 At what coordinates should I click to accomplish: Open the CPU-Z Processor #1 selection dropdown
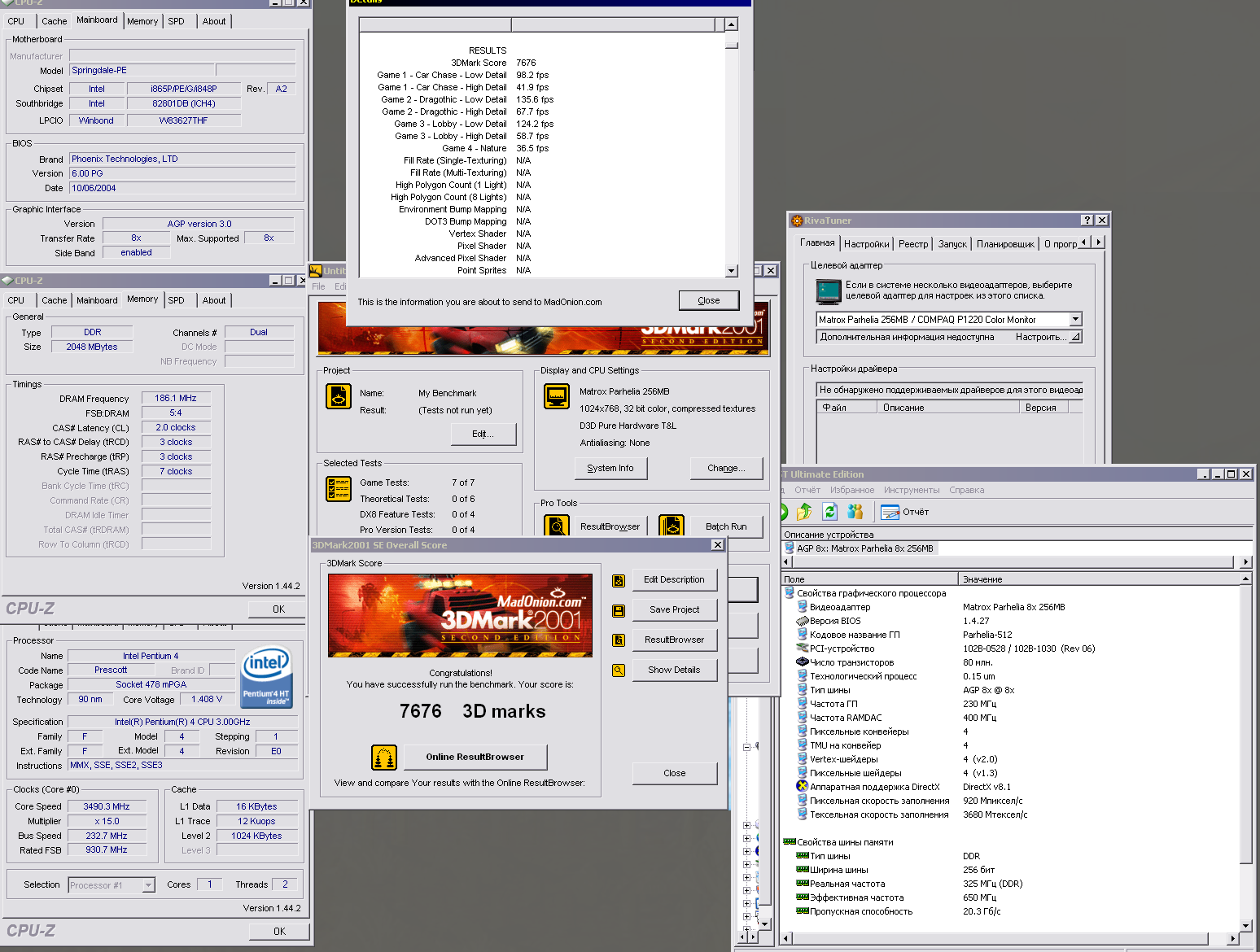coord(148,885)
